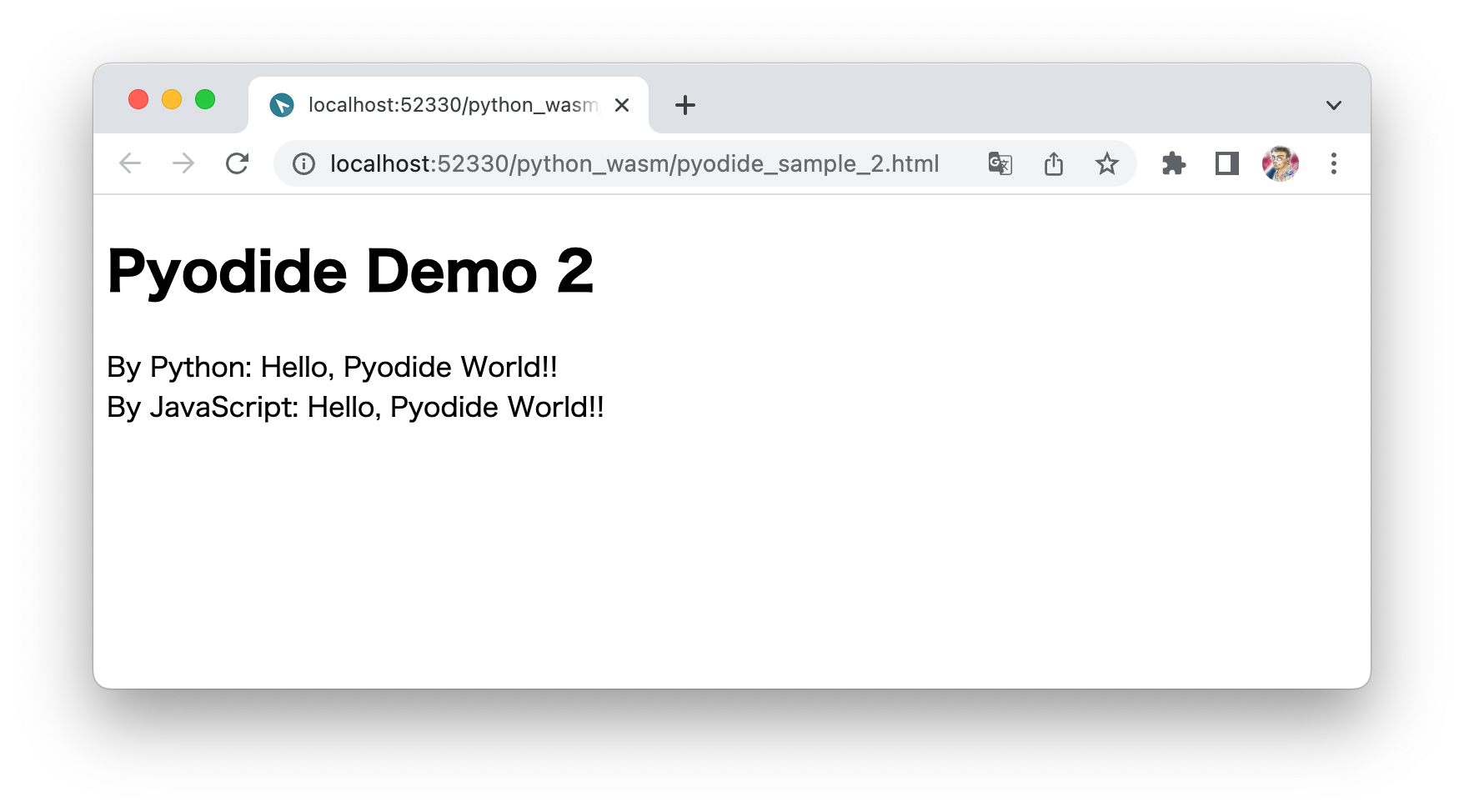Click the forward navigation arrow
Screen dimensions: 1464x812
click(x=183, y=163)
